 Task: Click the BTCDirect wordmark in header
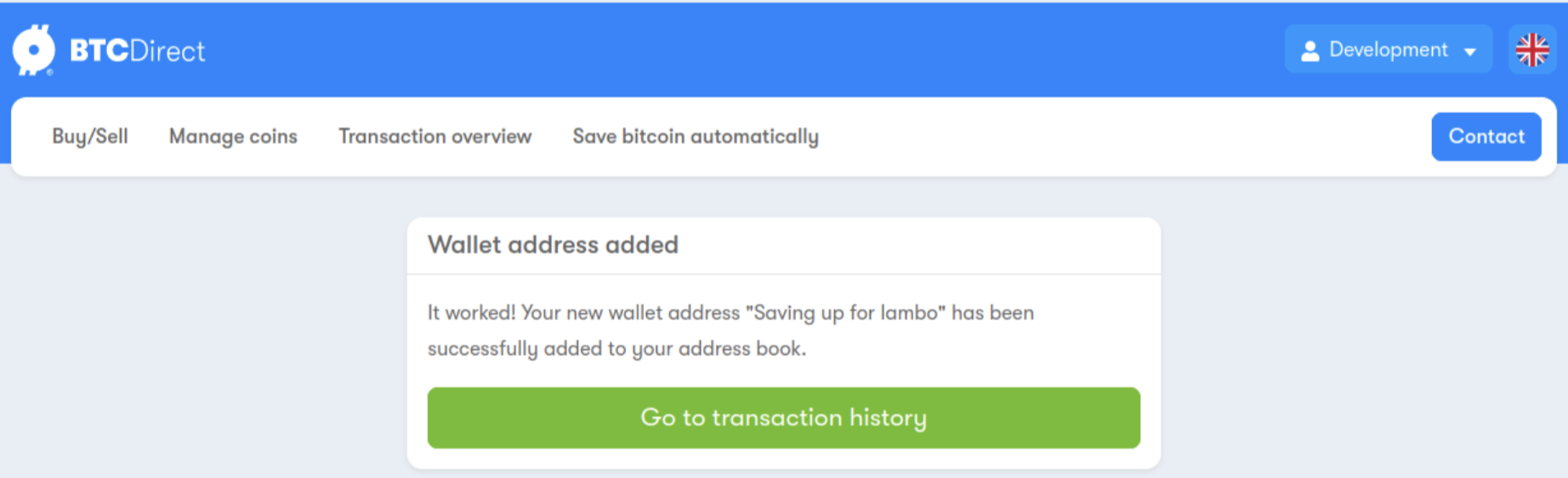[138, 51]
